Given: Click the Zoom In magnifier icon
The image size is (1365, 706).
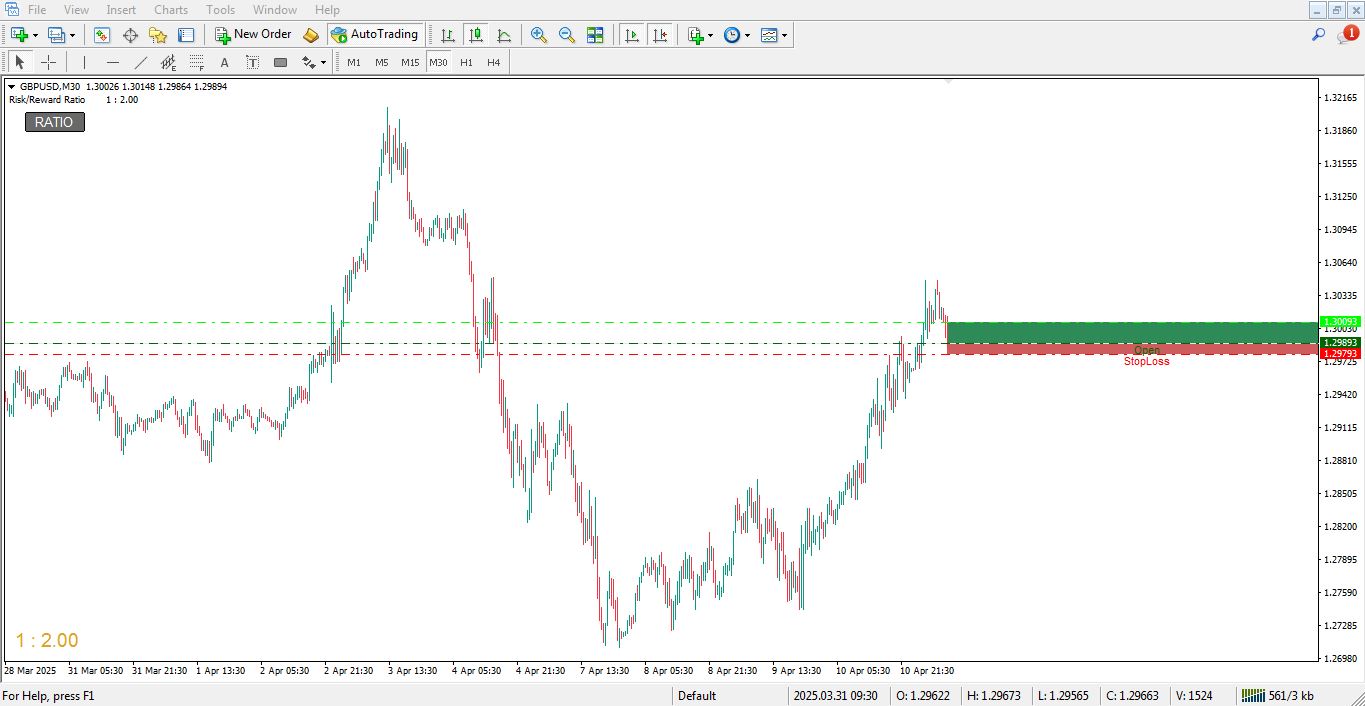Looking at the screenshot, I should [x=539, y=35].
